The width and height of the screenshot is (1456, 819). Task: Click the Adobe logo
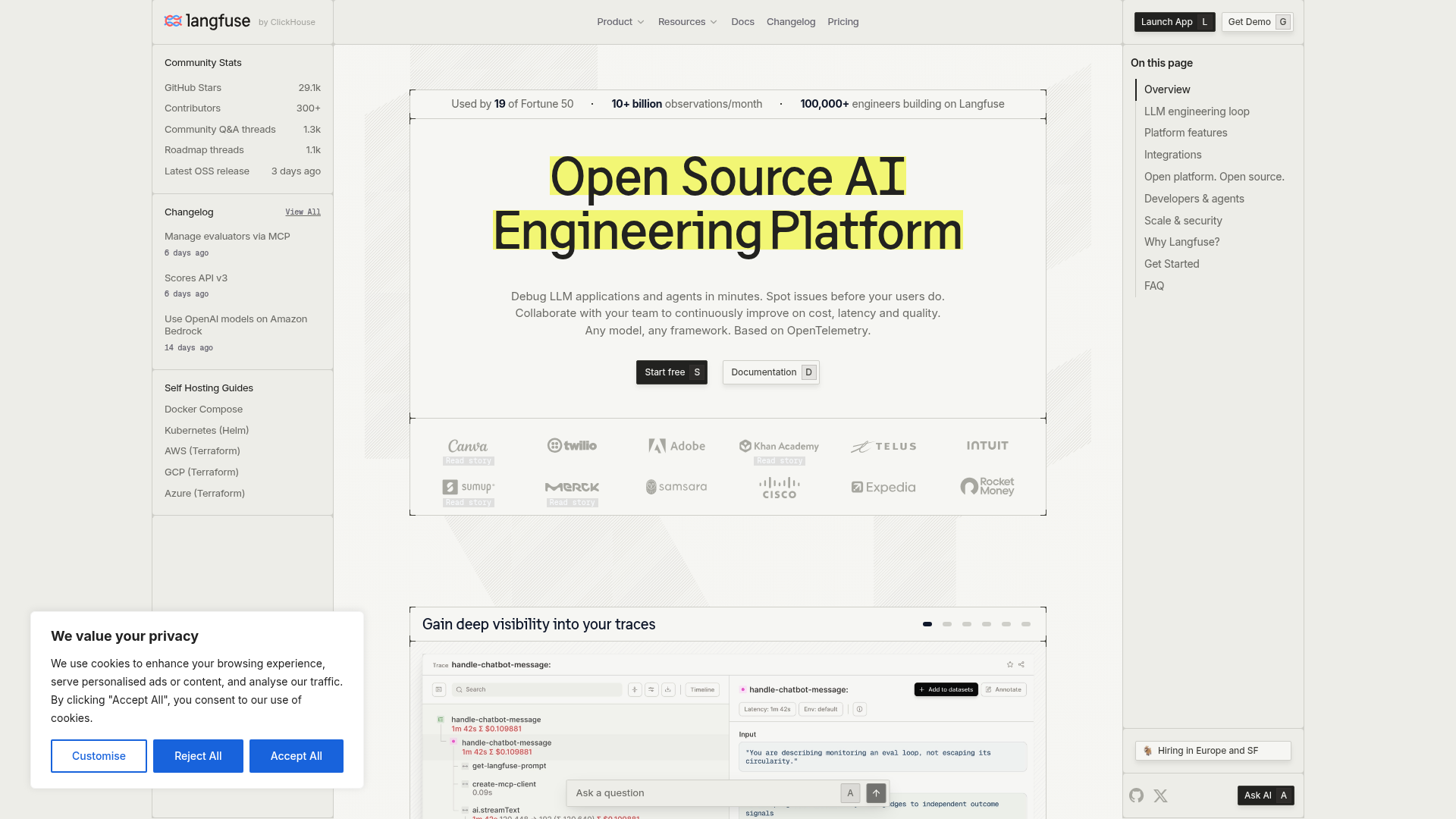[676, 446]
